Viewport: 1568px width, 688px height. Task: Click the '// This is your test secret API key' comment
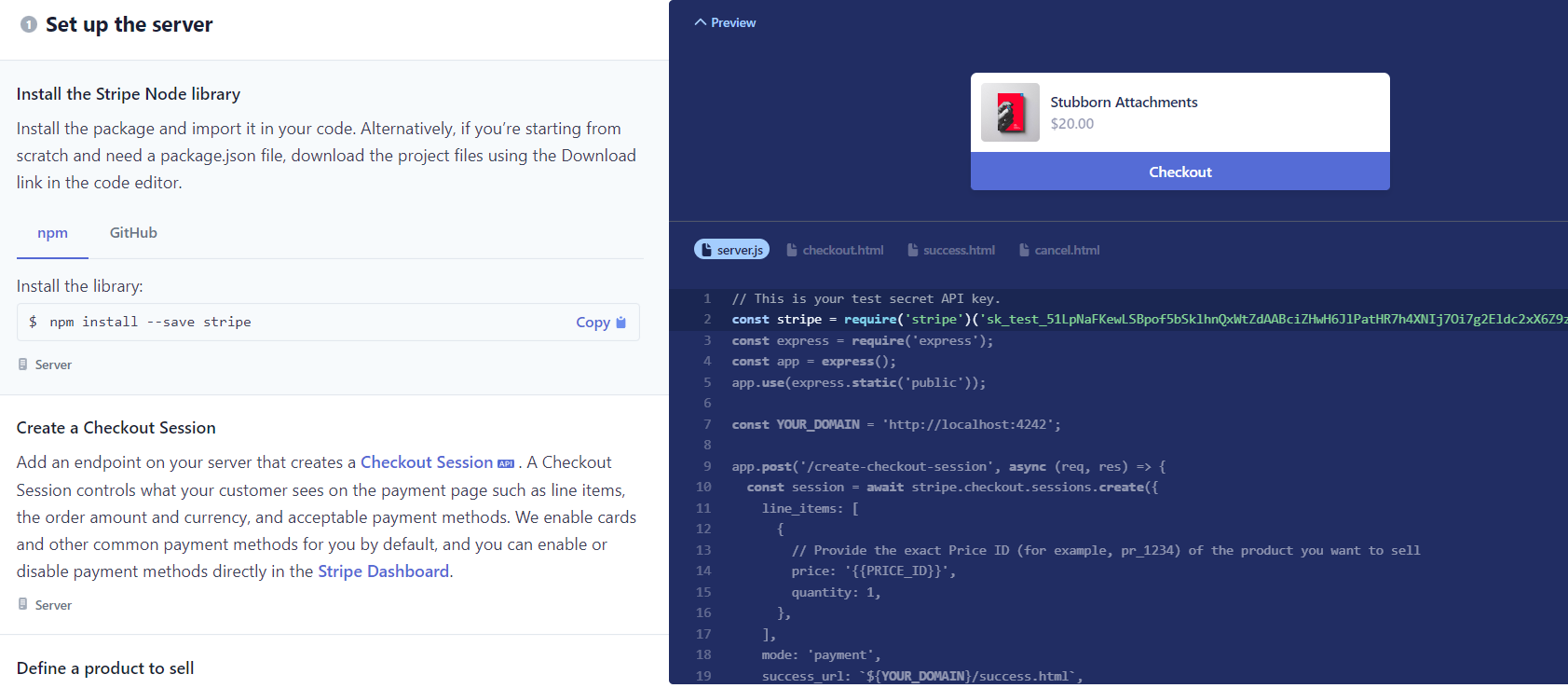coord(866,299)
